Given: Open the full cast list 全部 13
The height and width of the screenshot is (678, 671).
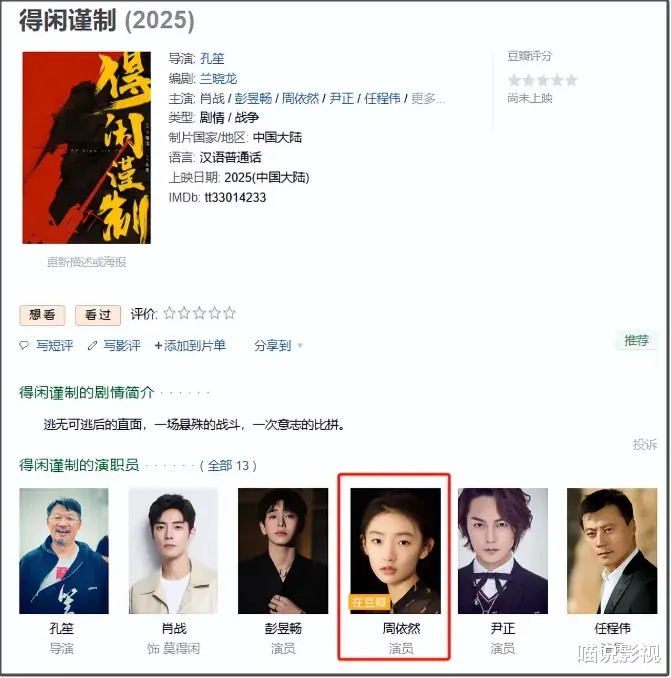Looking at the screenshot, I should coord(228,466).
